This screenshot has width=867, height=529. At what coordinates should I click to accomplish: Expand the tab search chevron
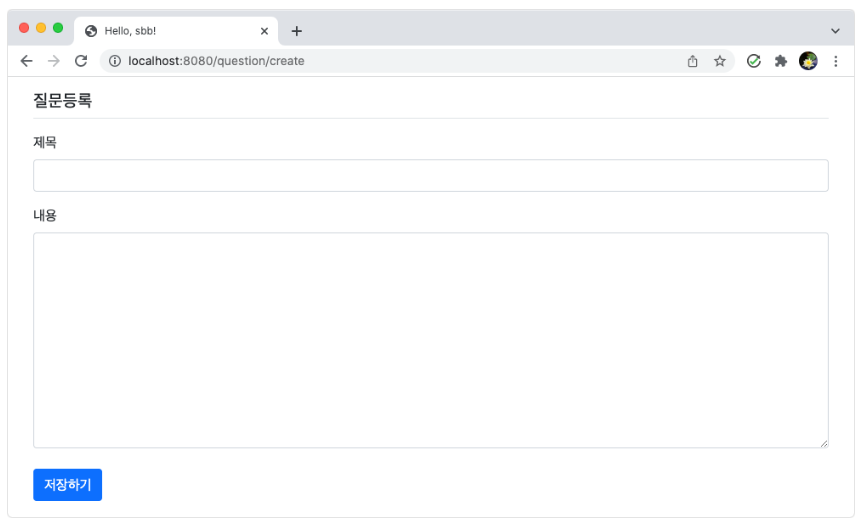[x=835, y=31]
